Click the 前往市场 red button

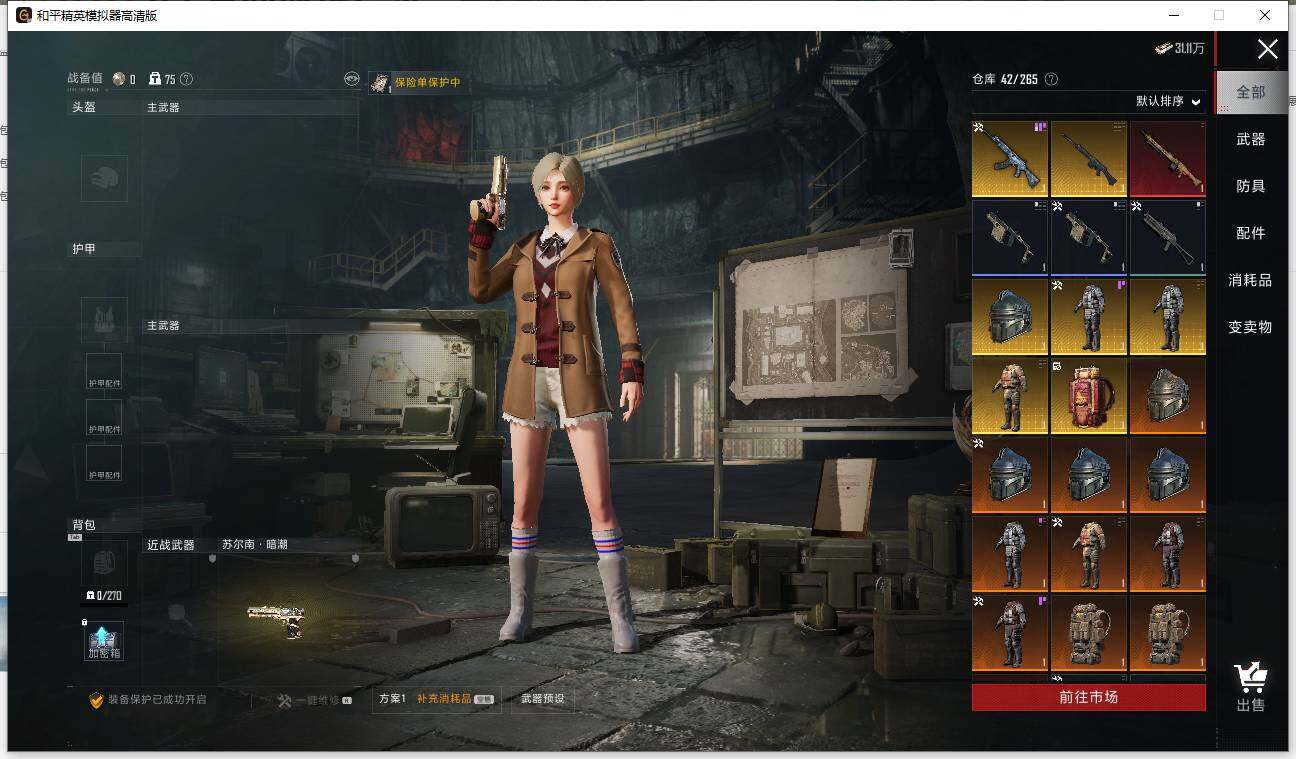pos(1089,697)
